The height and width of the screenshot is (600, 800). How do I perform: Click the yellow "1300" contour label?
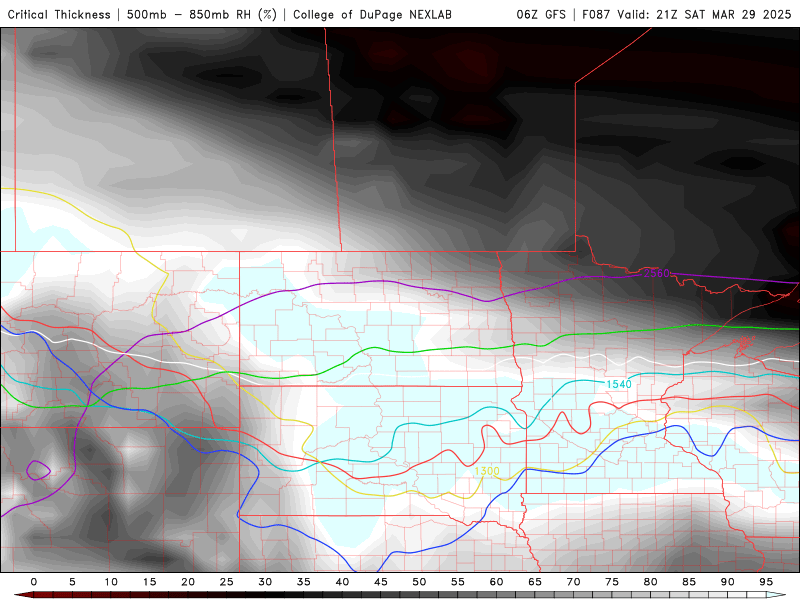(487, 471)
